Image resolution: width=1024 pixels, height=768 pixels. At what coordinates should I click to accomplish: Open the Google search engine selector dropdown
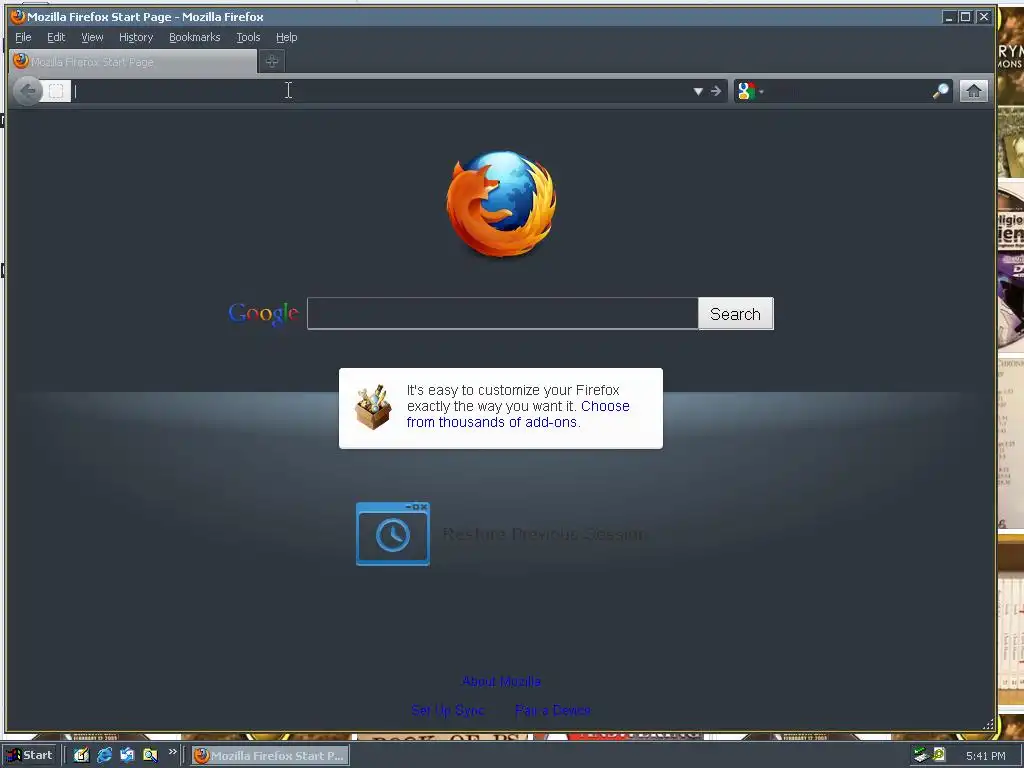coord(750,91)
